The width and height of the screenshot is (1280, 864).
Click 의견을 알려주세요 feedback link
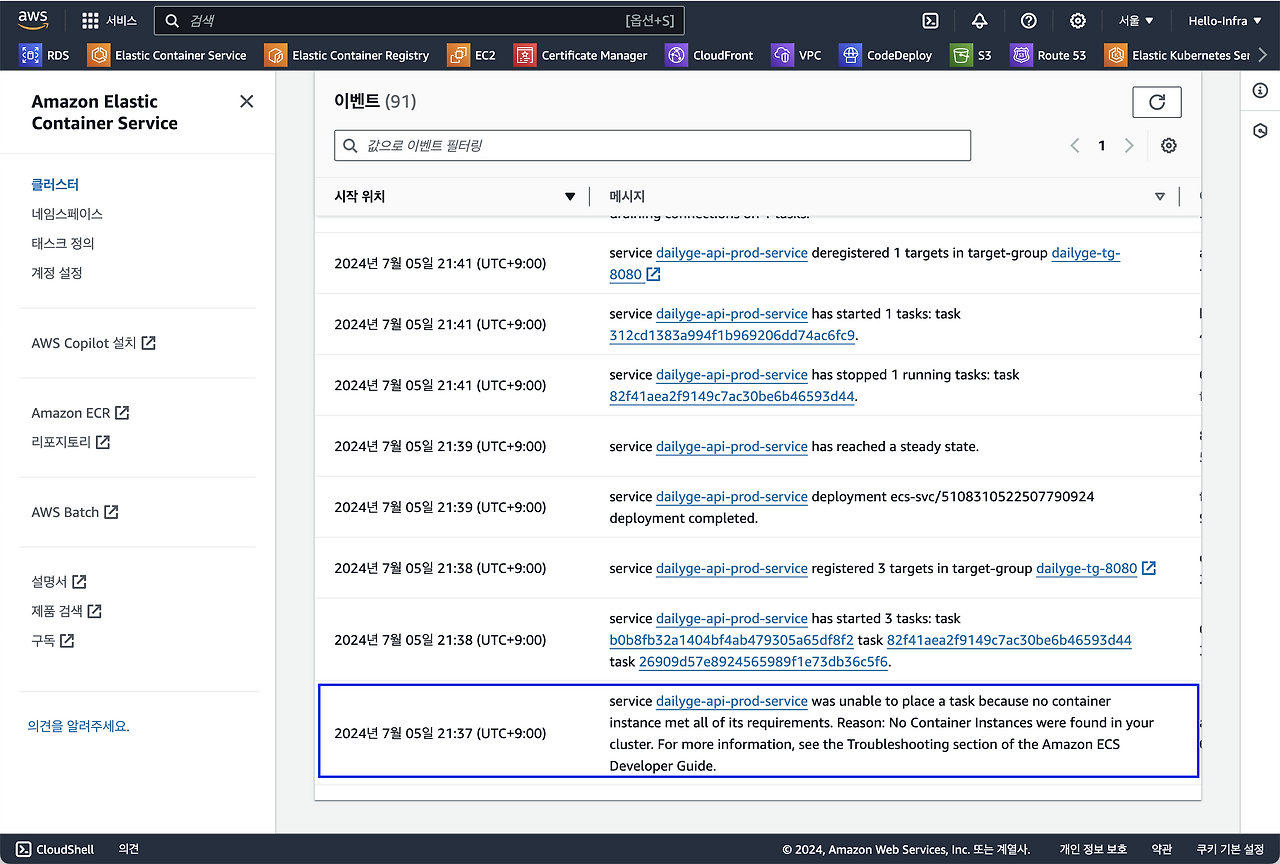click(79, 727)
